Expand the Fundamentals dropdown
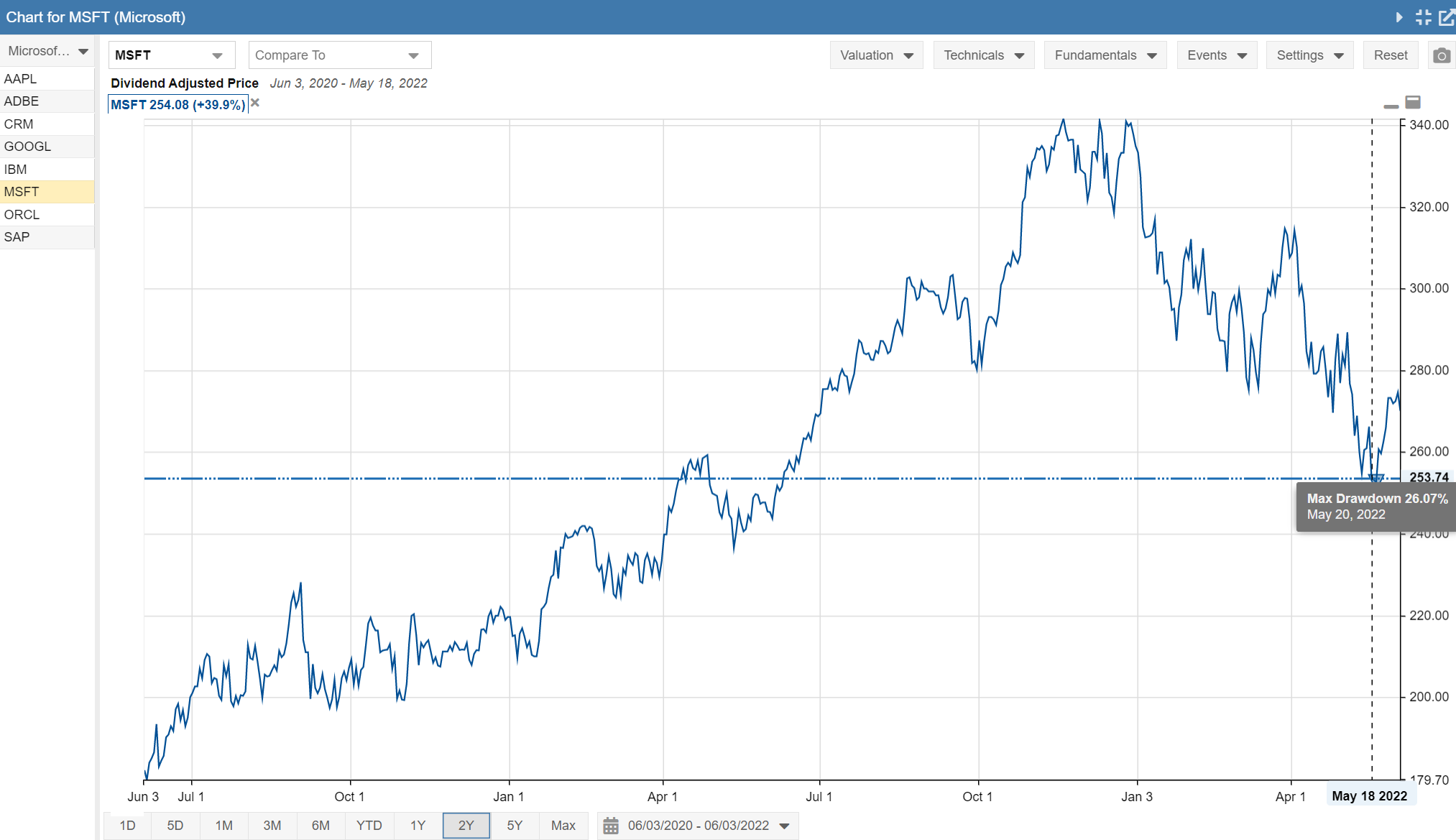 (1105, 55)
